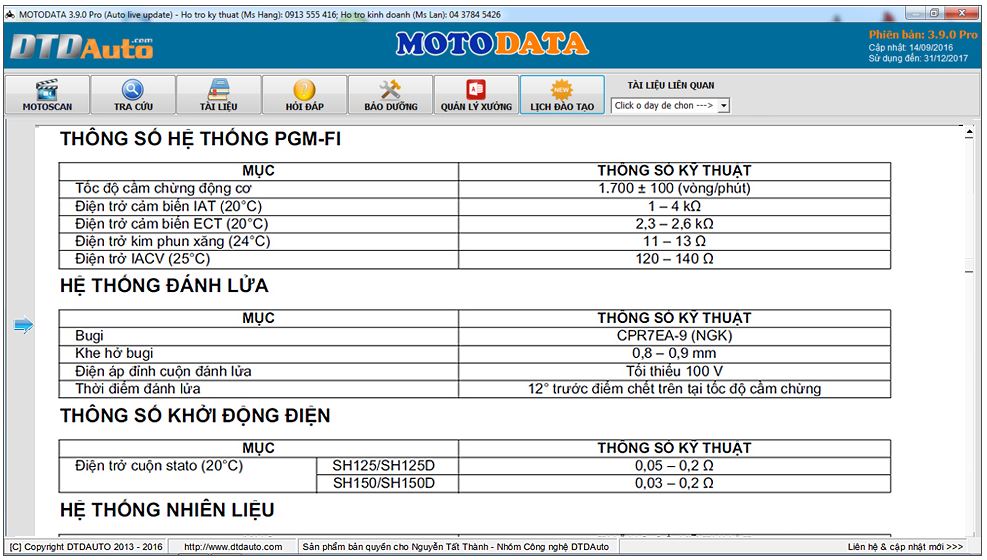This screenshot has height=560, width=987.
Task: Click value '11 – 13 Ω'
Action: coord(674,241)
